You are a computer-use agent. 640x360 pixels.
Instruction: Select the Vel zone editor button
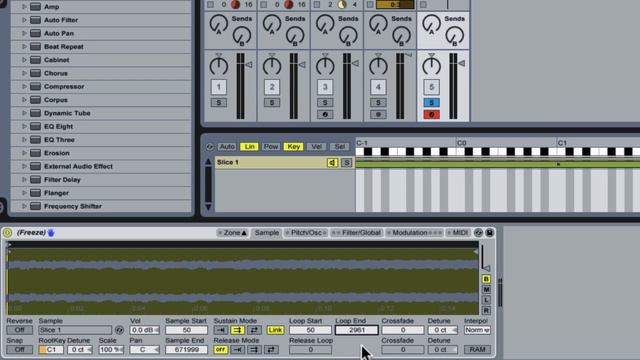(x=316, y=147)
